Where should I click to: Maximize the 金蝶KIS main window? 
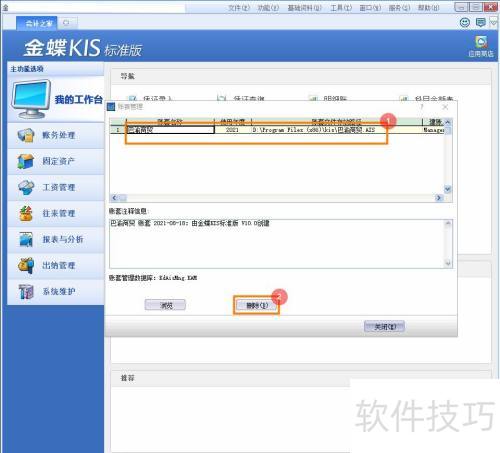click(476, 7)
